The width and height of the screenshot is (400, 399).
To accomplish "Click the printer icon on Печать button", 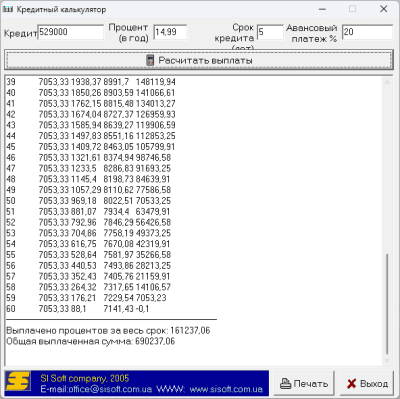I will [285, 384].
